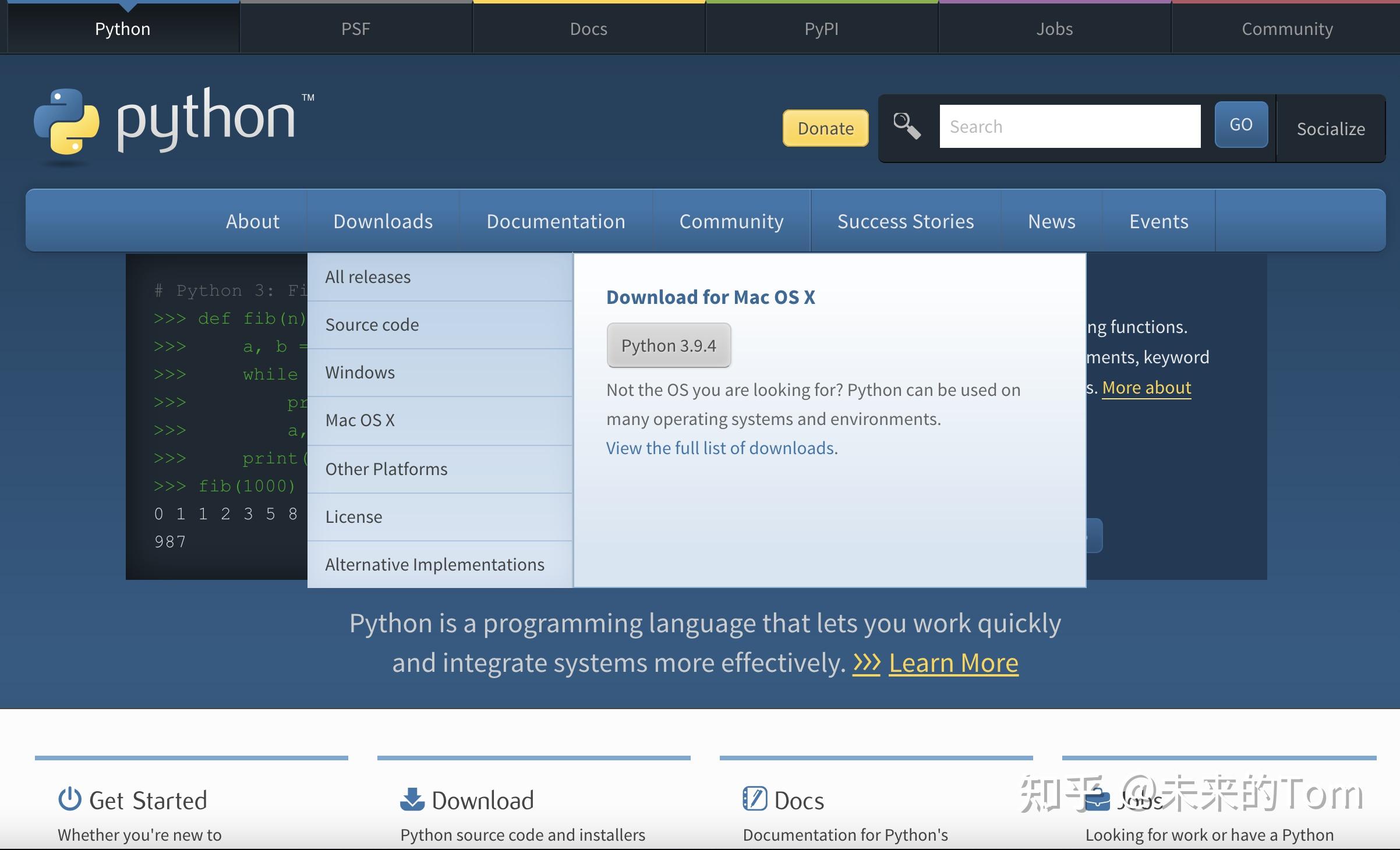Switch to the PSF tab
Viewport: 1400px width, 850px height.
[x=355, y=28]
